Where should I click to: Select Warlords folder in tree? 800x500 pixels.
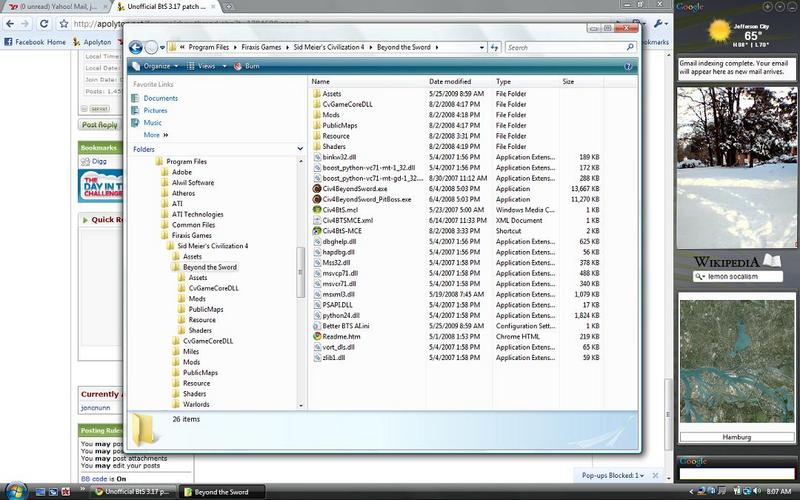pyautogui.click(x=196, y=405)
